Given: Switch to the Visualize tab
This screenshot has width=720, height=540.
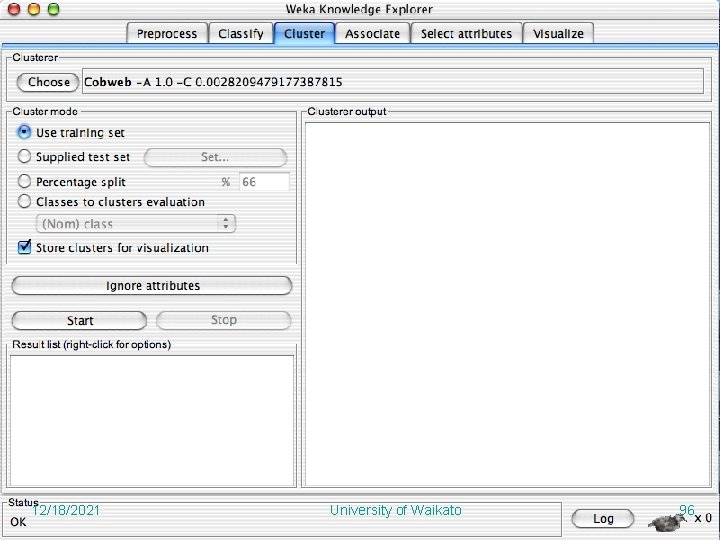Looking at the screenshot, I should click(x=558, y=34).
